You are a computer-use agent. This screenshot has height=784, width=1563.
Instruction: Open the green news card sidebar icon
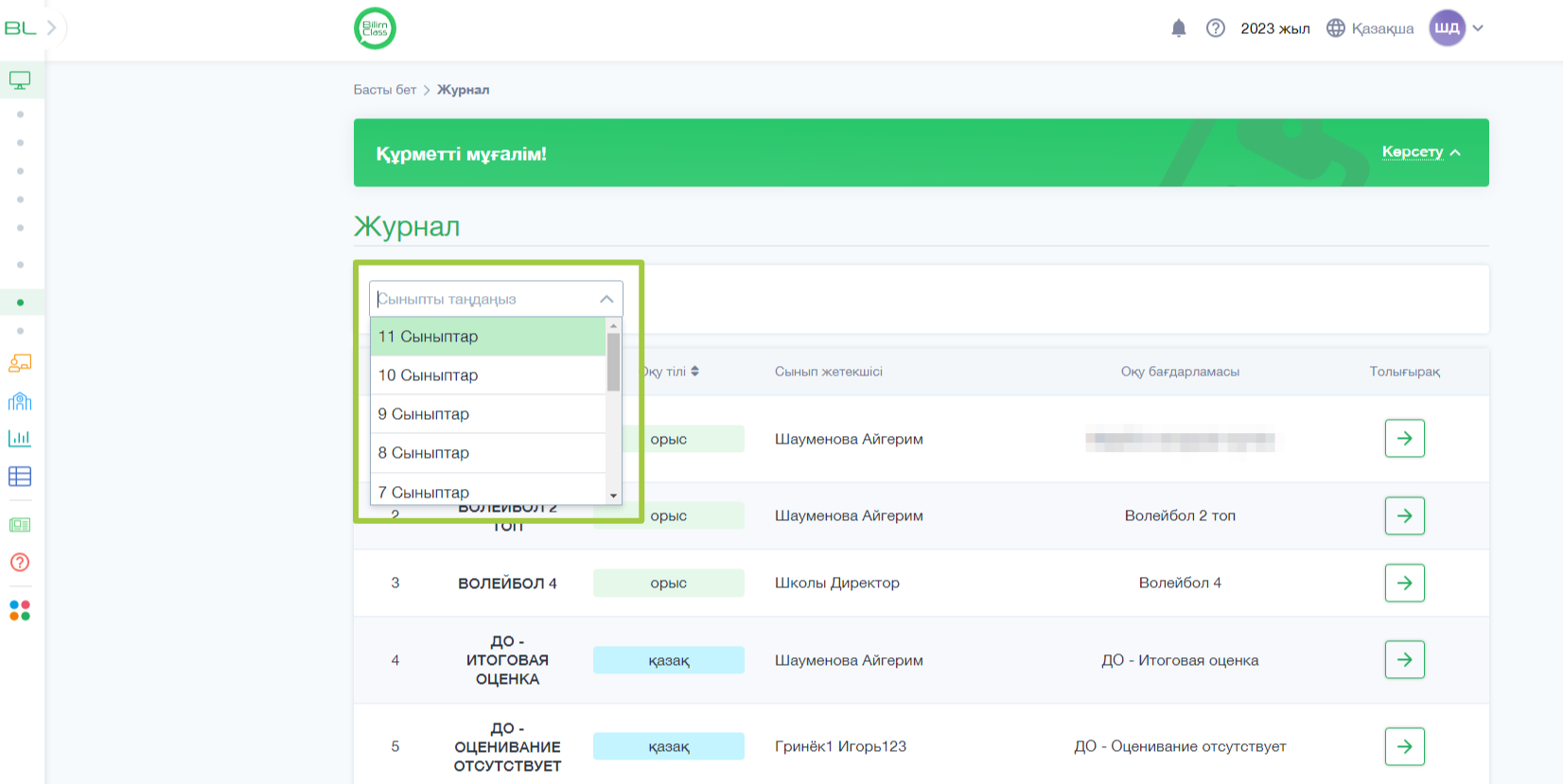(x=20, y=525)
